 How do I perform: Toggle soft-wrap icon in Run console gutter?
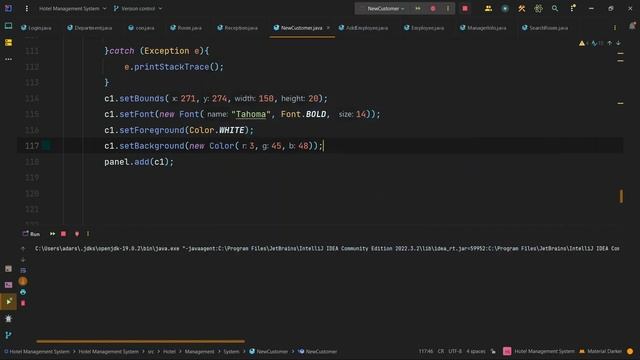click(23, 270)
